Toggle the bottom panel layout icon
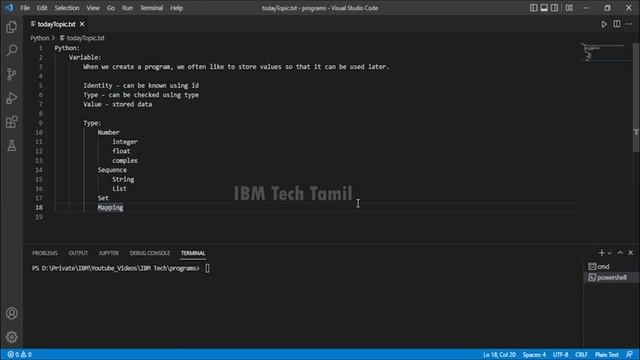 point(544,8)
